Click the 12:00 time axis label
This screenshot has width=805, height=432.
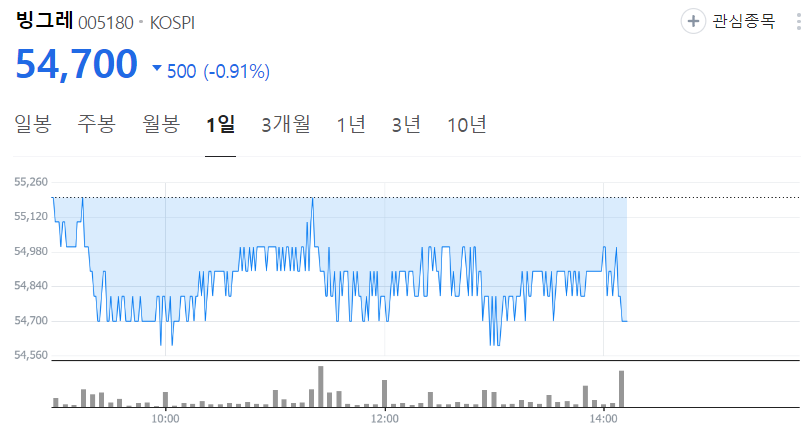[385, 419]
